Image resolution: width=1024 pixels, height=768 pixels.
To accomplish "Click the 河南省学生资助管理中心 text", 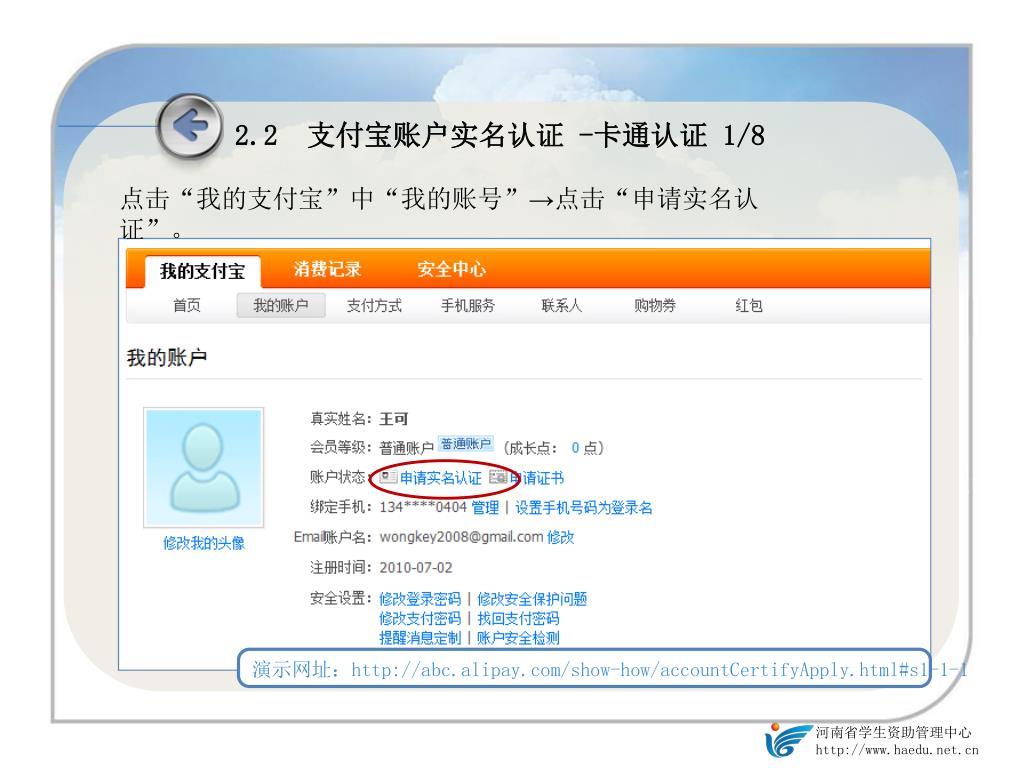I will click(x=893, y=733).
